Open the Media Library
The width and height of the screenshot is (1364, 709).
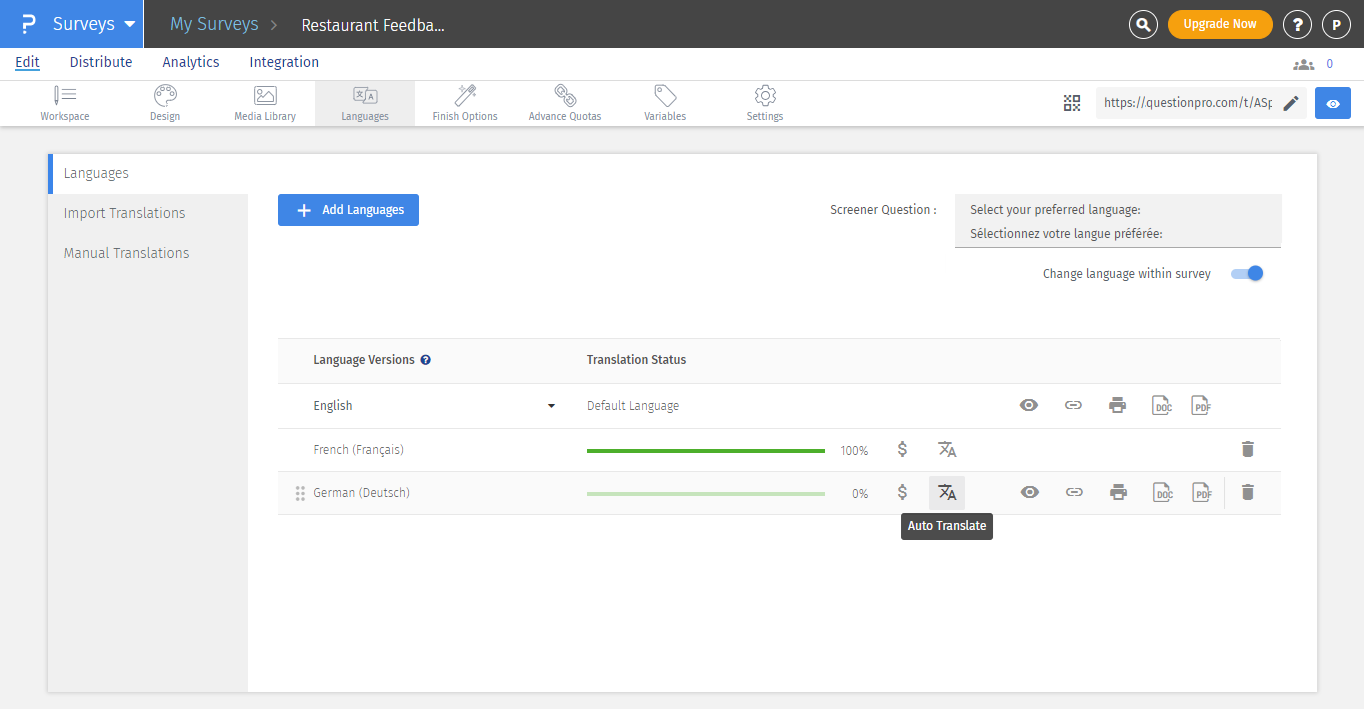pos(265,103)
